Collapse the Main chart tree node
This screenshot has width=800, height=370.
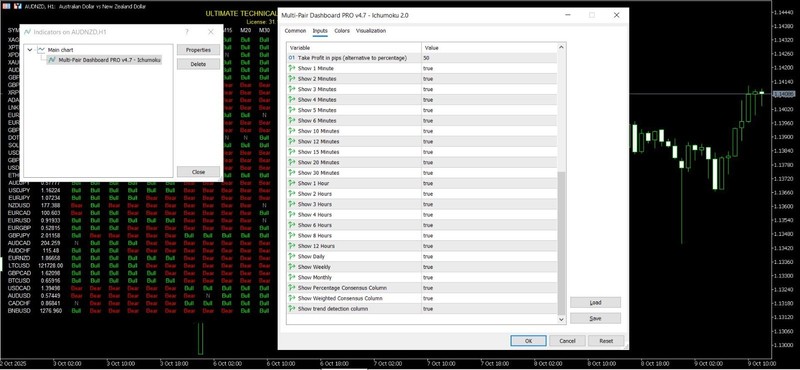click(30, 50)
